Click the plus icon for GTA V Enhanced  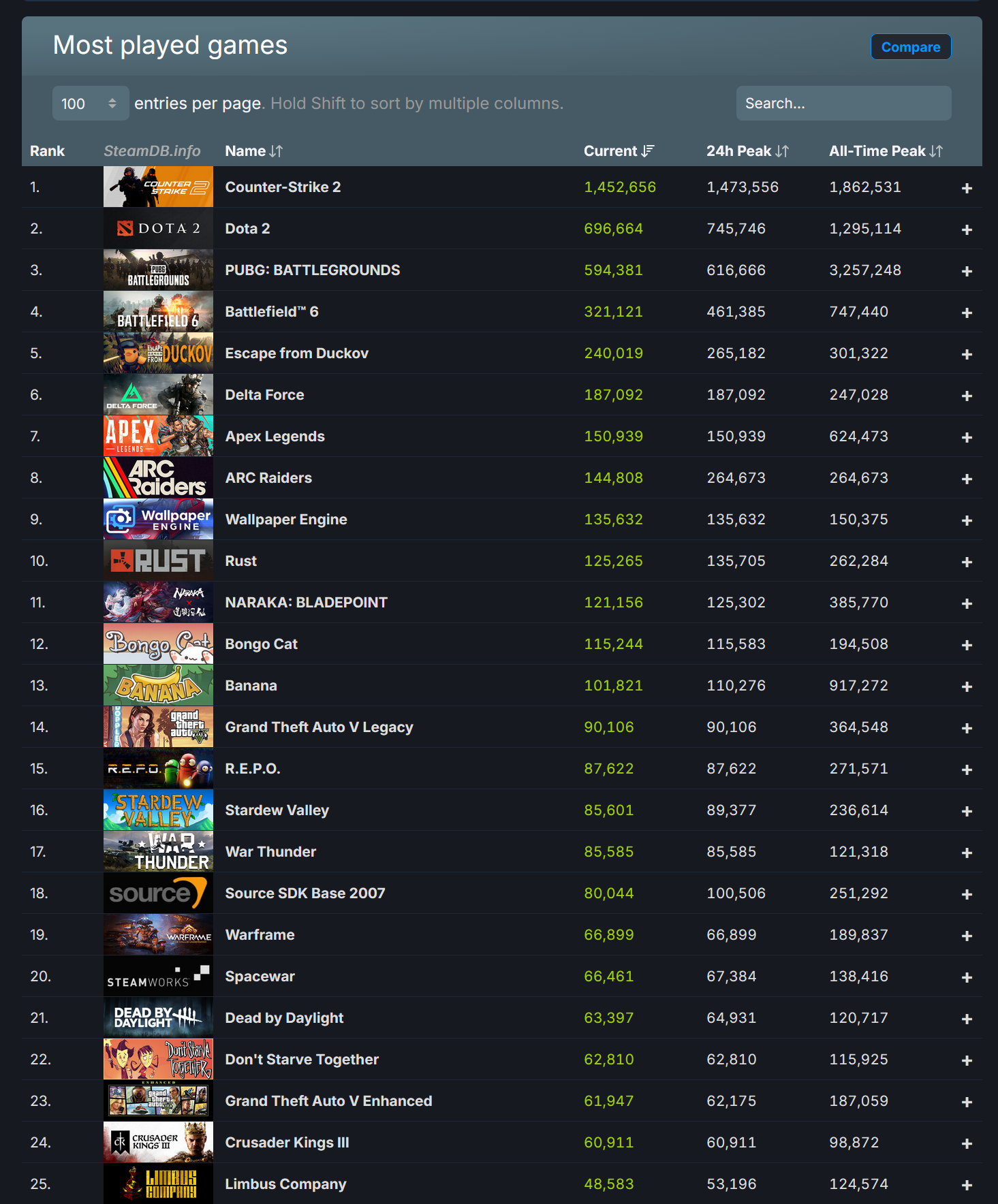[967, 1102]
